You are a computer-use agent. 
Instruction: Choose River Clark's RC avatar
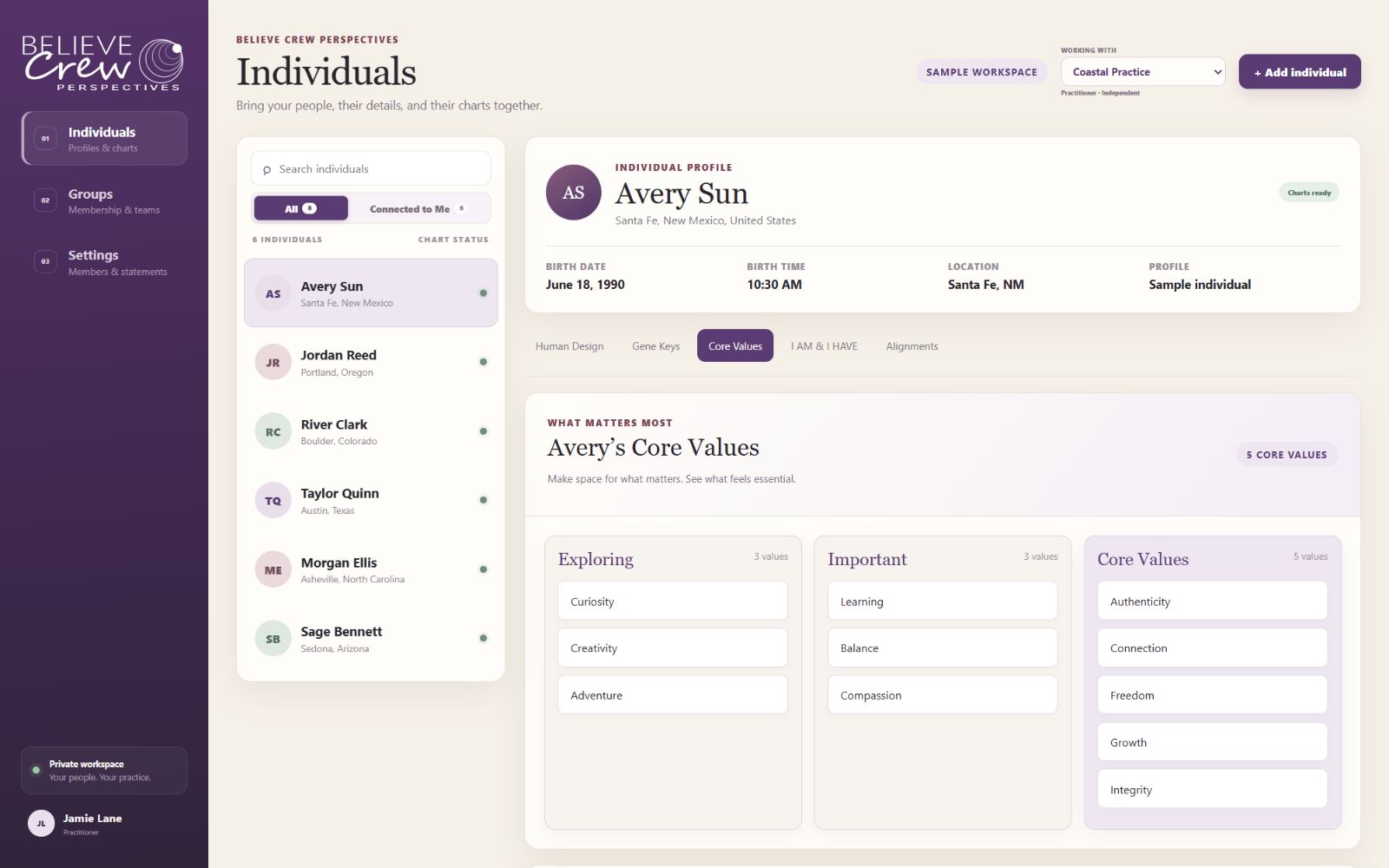coord(273,431)
